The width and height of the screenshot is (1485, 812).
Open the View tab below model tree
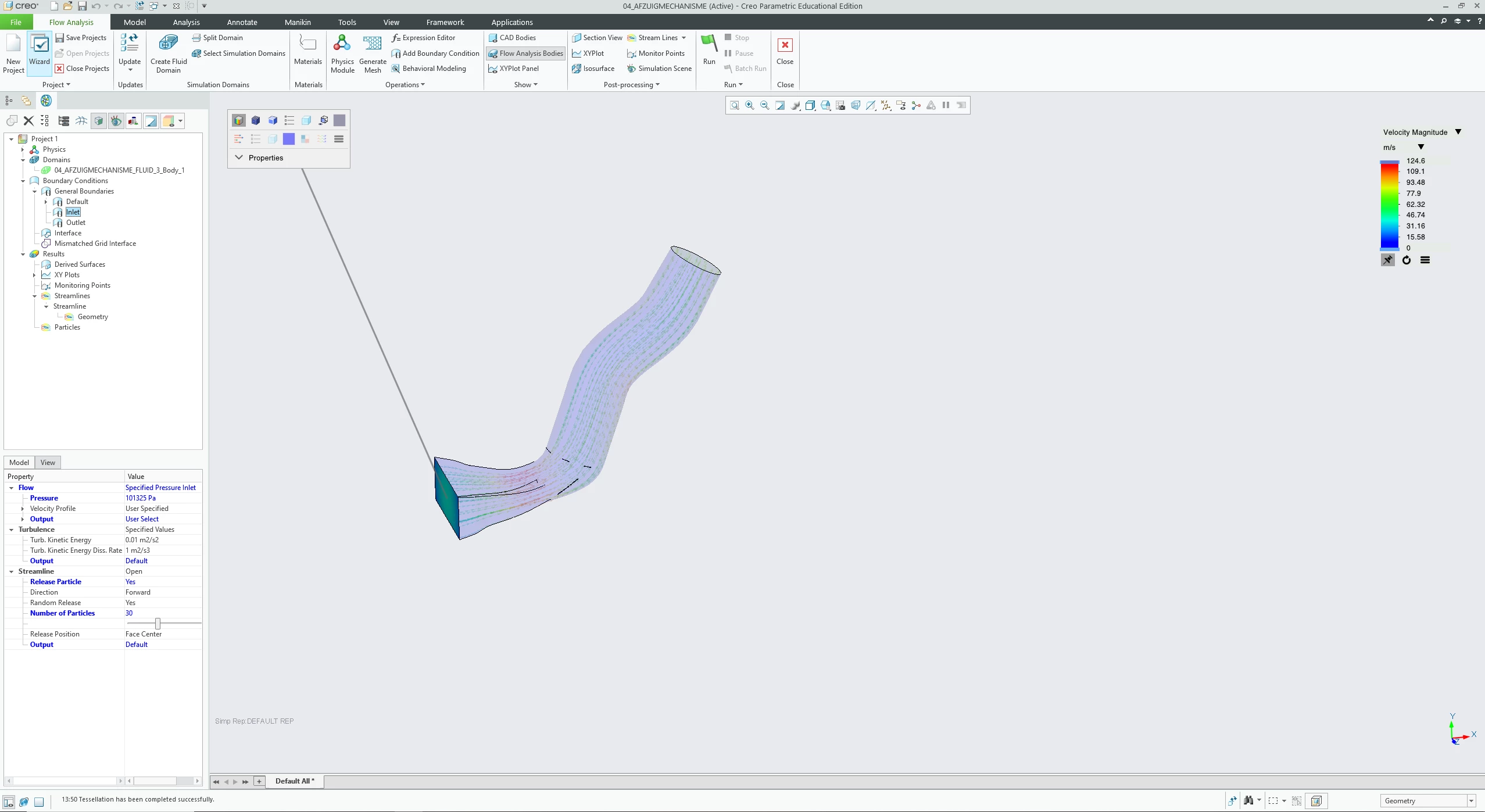click(48, 463)
